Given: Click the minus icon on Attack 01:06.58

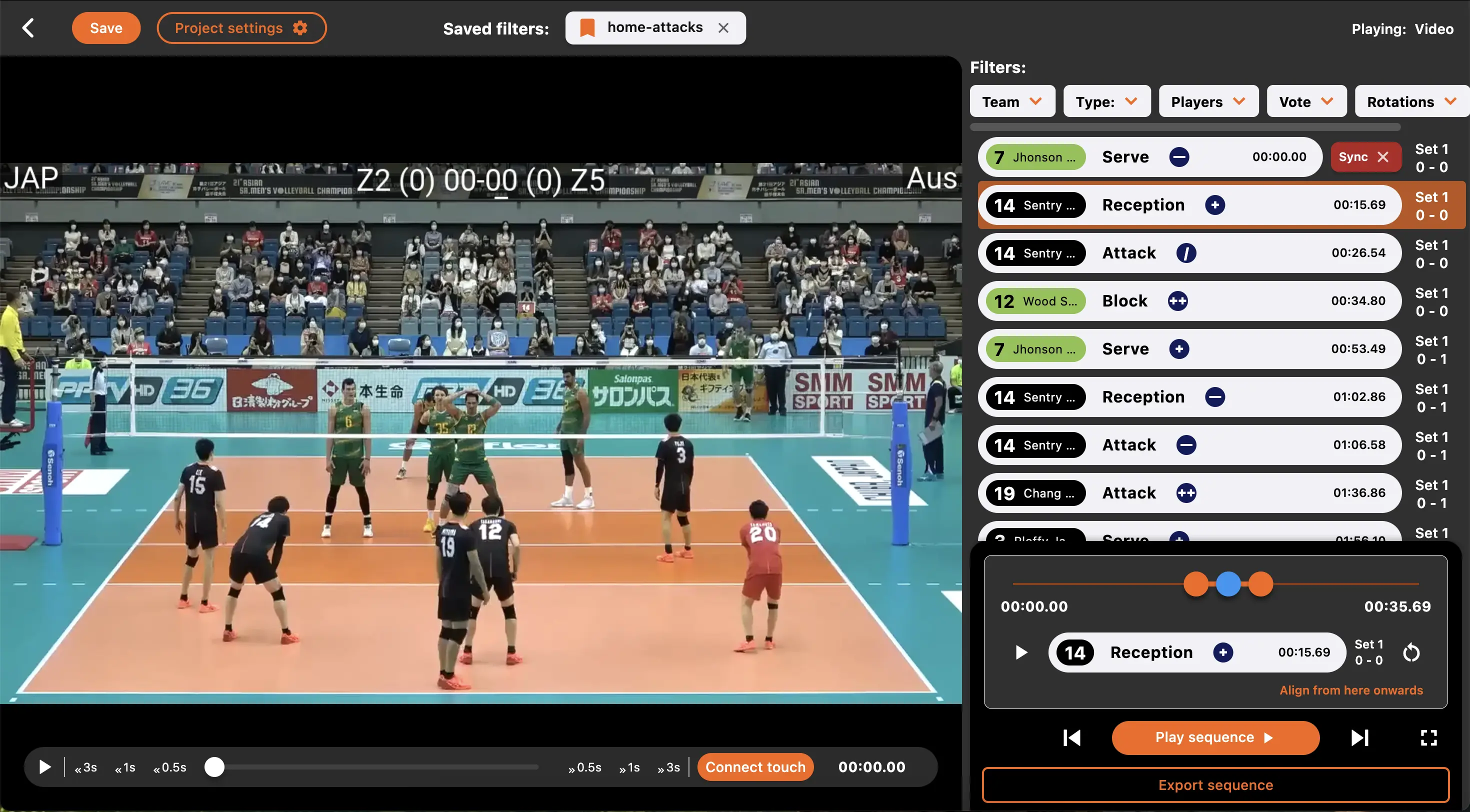Looking at the screenshot, I should tap(1186, 444).
